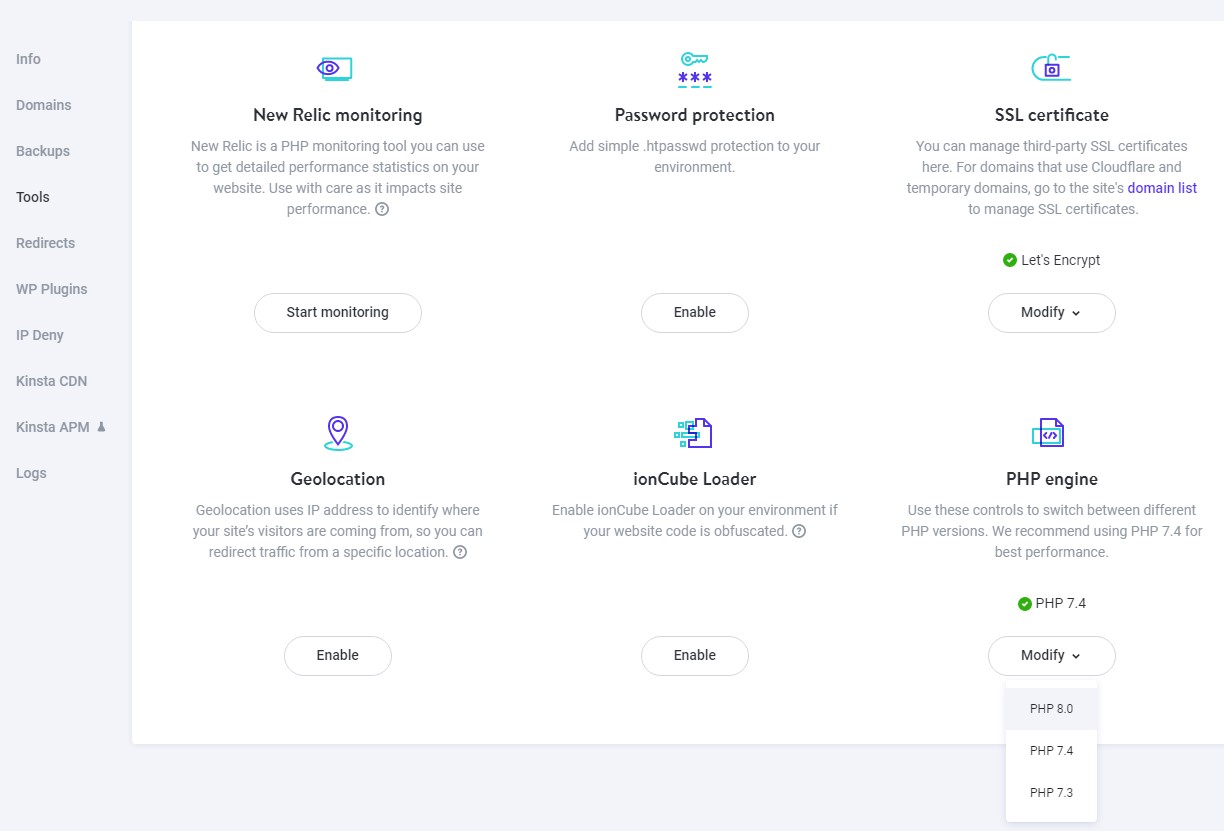Open the PHP engine Modify dropdown
The image size is (1224, 831).
[x=1051, y=655]
